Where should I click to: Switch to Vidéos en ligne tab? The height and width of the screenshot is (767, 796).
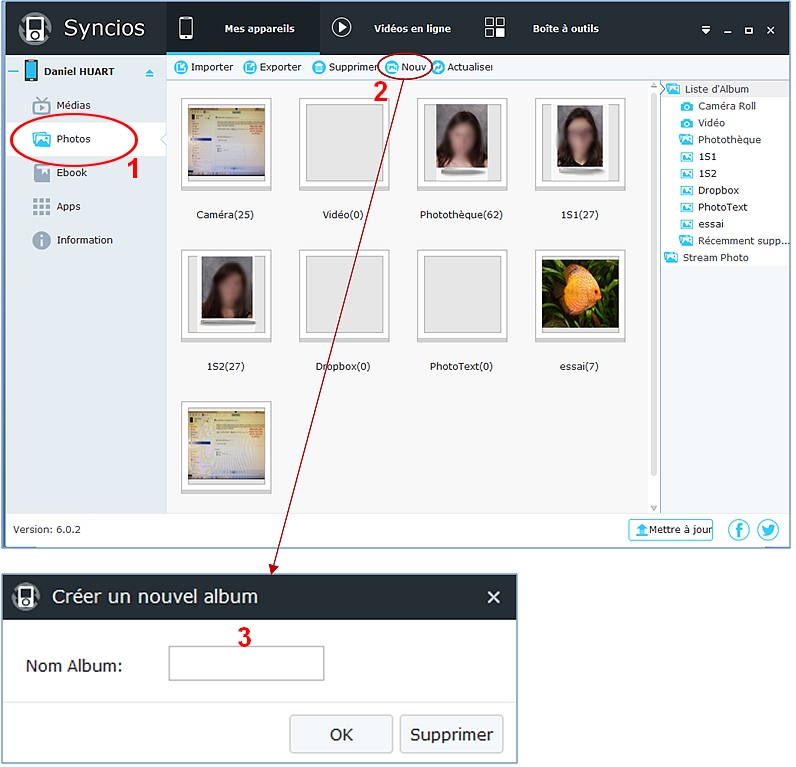point(414,29)
